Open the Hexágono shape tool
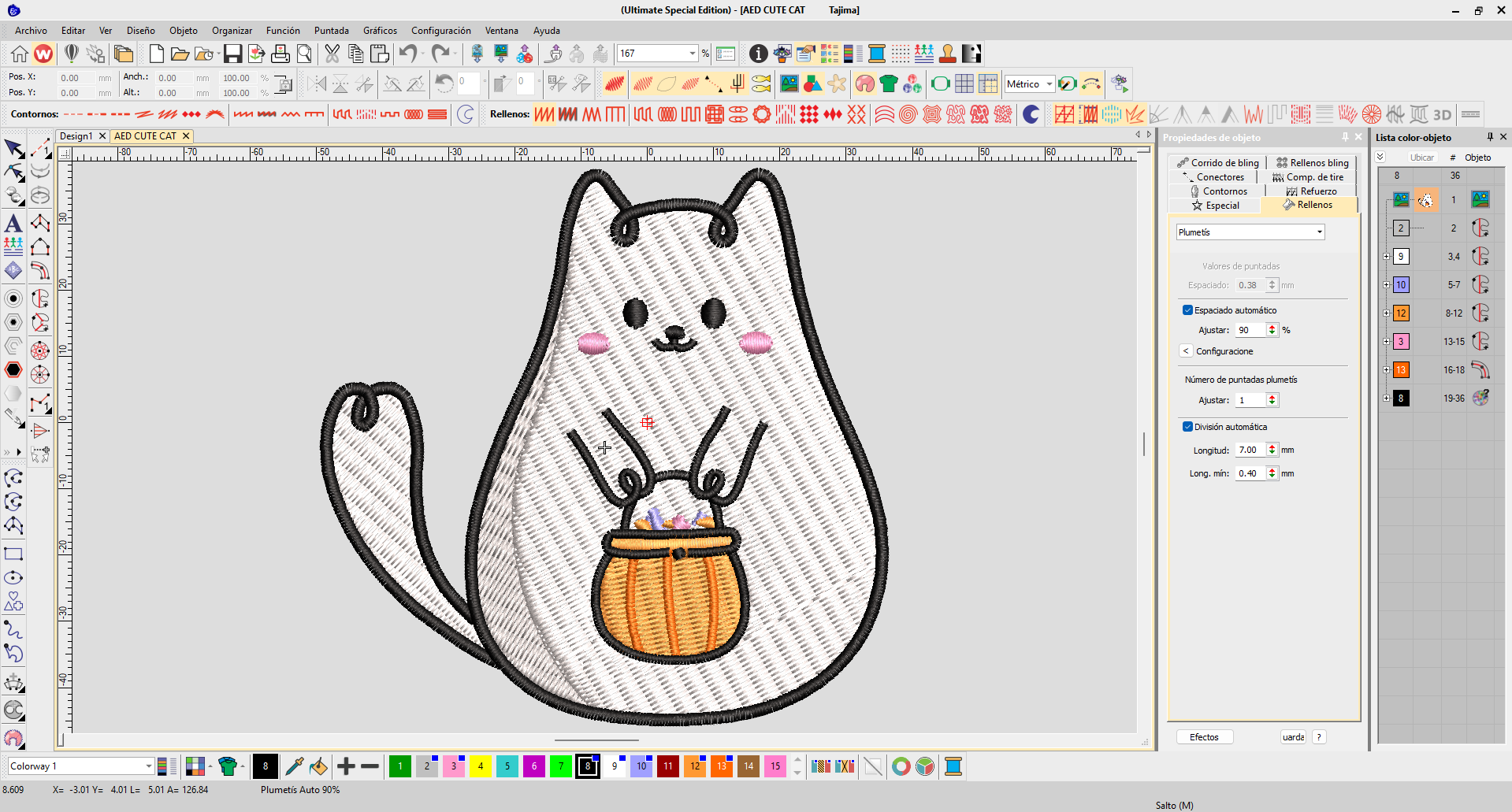This screenshot has height=812, width=1512. click(13, 371)
